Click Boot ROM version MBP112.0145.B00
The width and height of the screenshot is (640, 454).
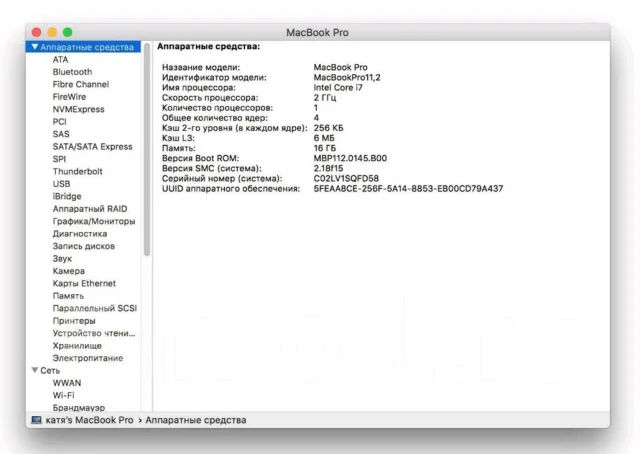[x=350, y=158]
